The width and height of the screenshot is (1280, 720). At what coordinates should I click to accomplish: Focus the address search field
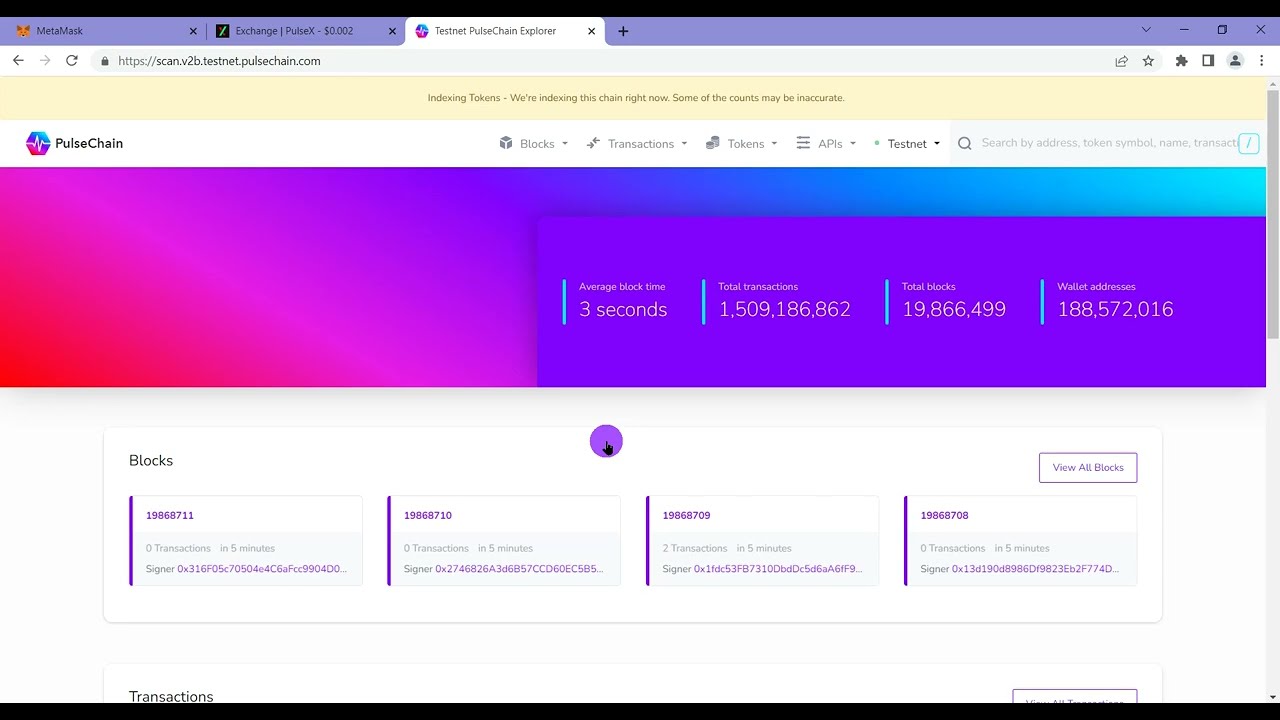coord(1108,143)
